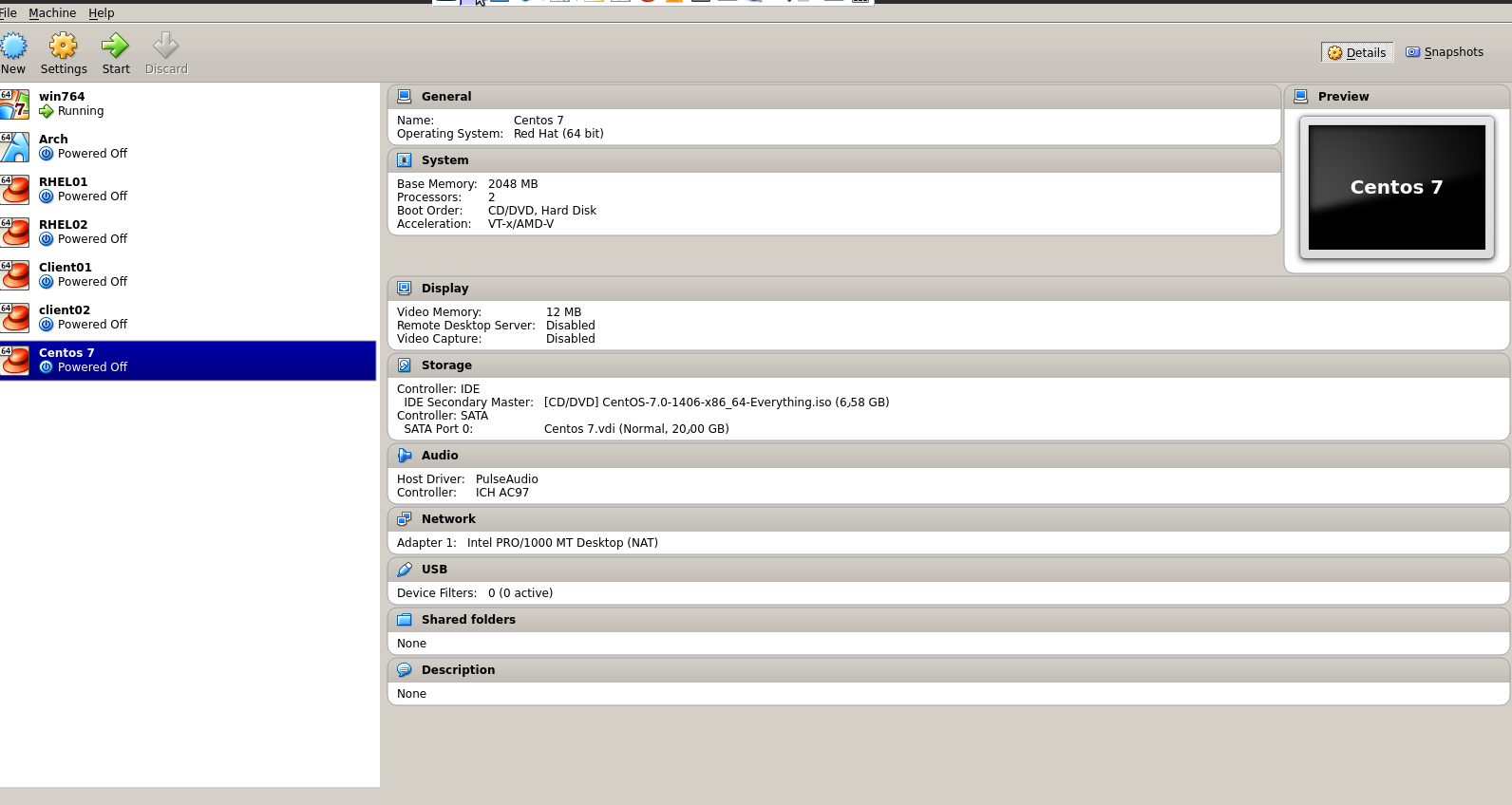Click the System section chip icon
Image resolution: width=1512 pixels, height=805 pixels.
405,160
